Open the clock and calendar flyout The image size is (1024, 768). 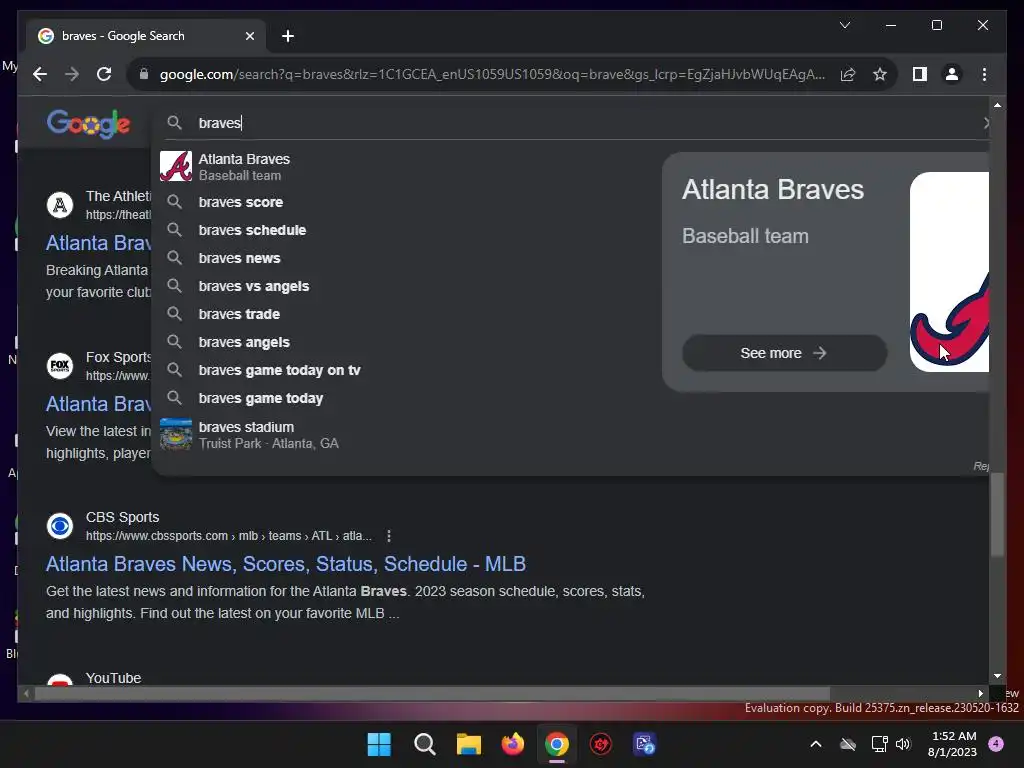click(952, 744)
